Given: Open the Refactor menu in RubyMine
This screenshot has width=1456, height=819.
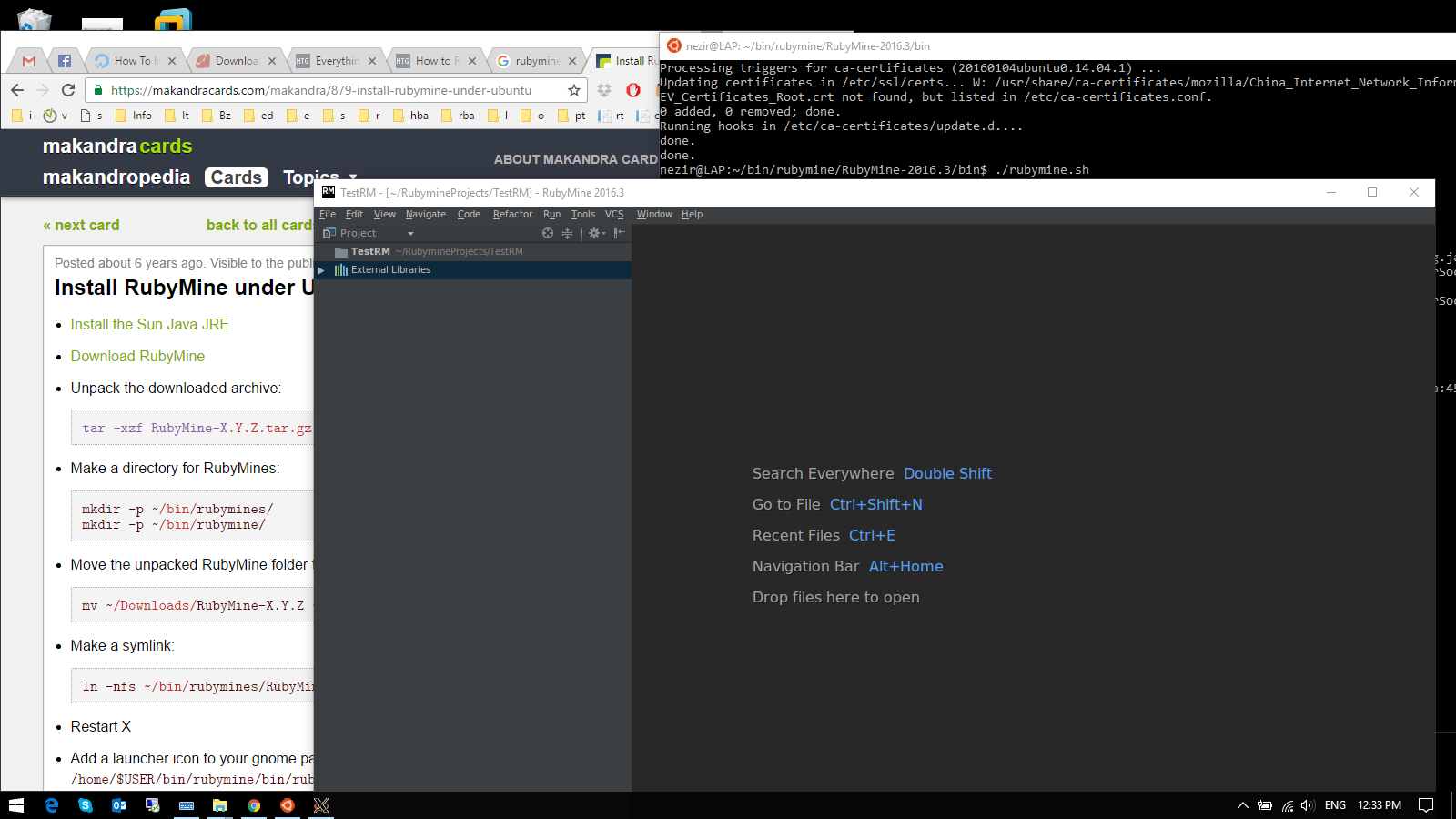Looking at the screenshot, I should tap(512, 215).
